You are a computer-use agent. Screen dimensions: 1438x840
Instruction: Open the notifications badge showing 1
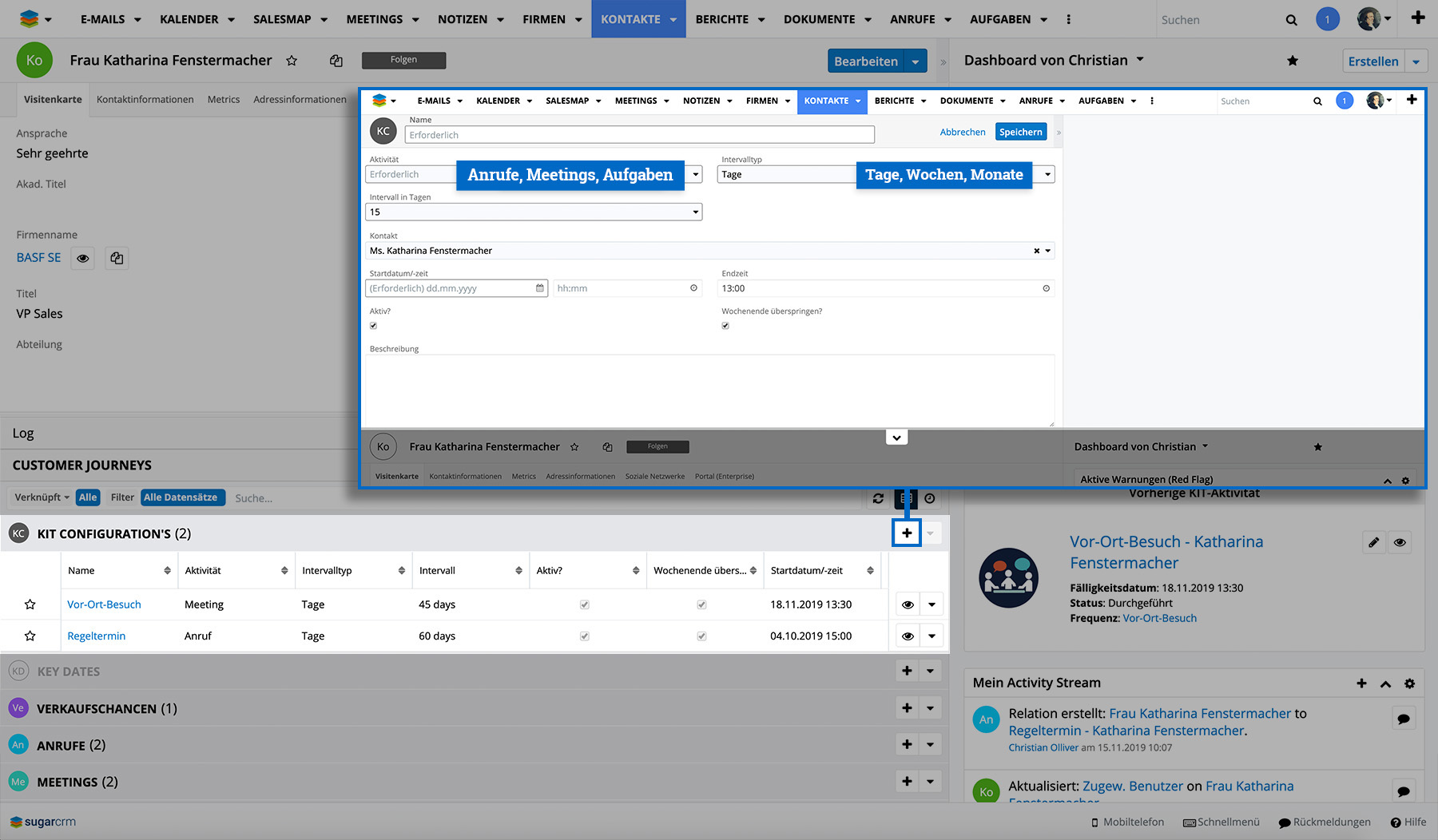[1327, 19]
